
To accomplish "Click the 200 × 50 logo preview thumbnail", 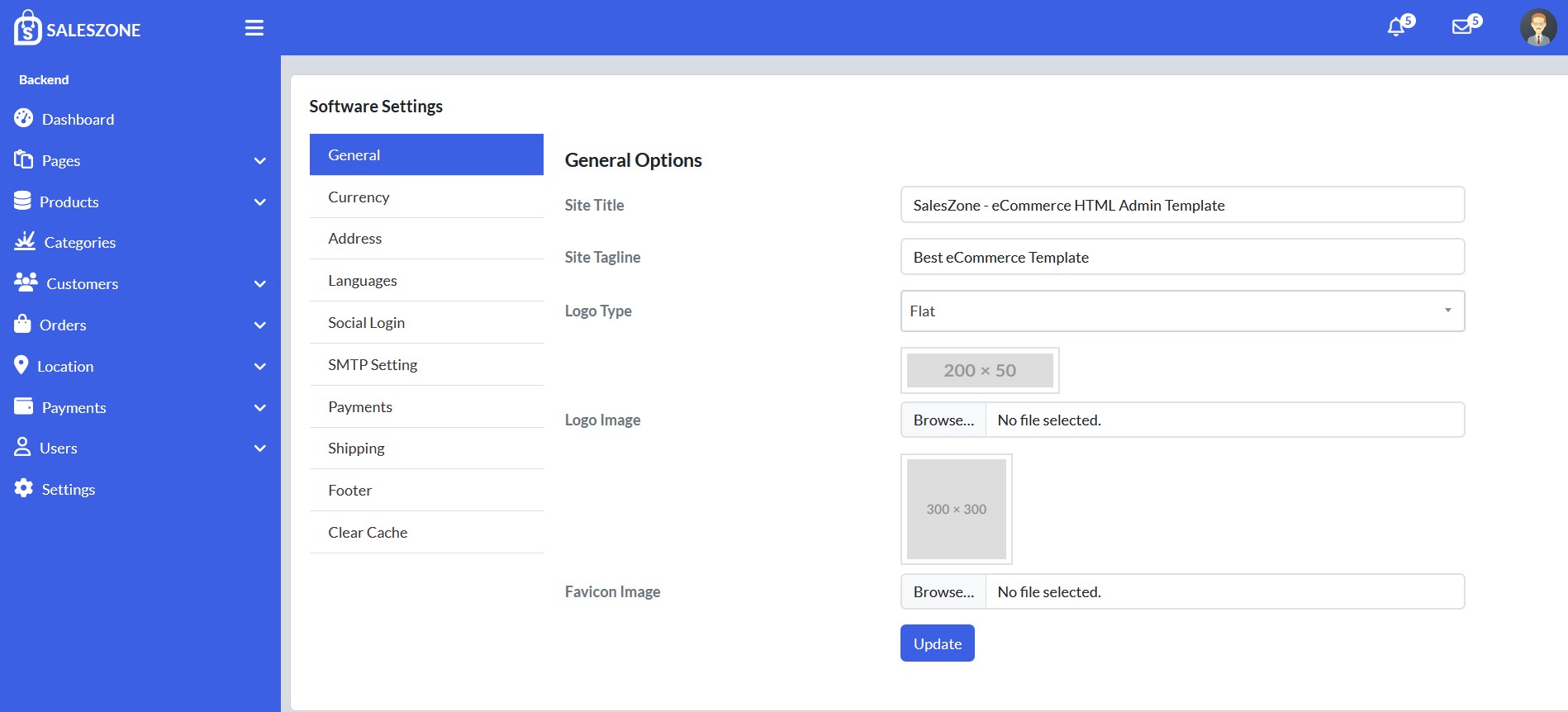I will point(980,370).
